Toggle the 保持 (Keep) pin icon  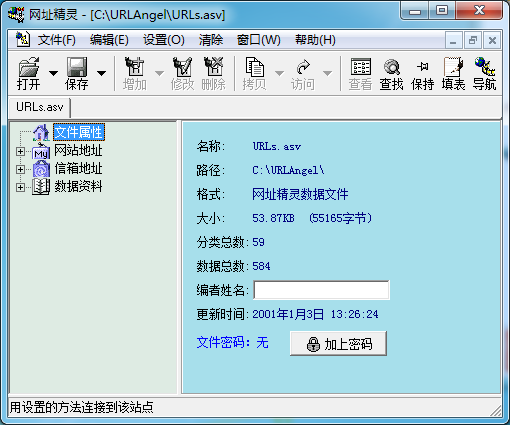(x=422, y=74)
